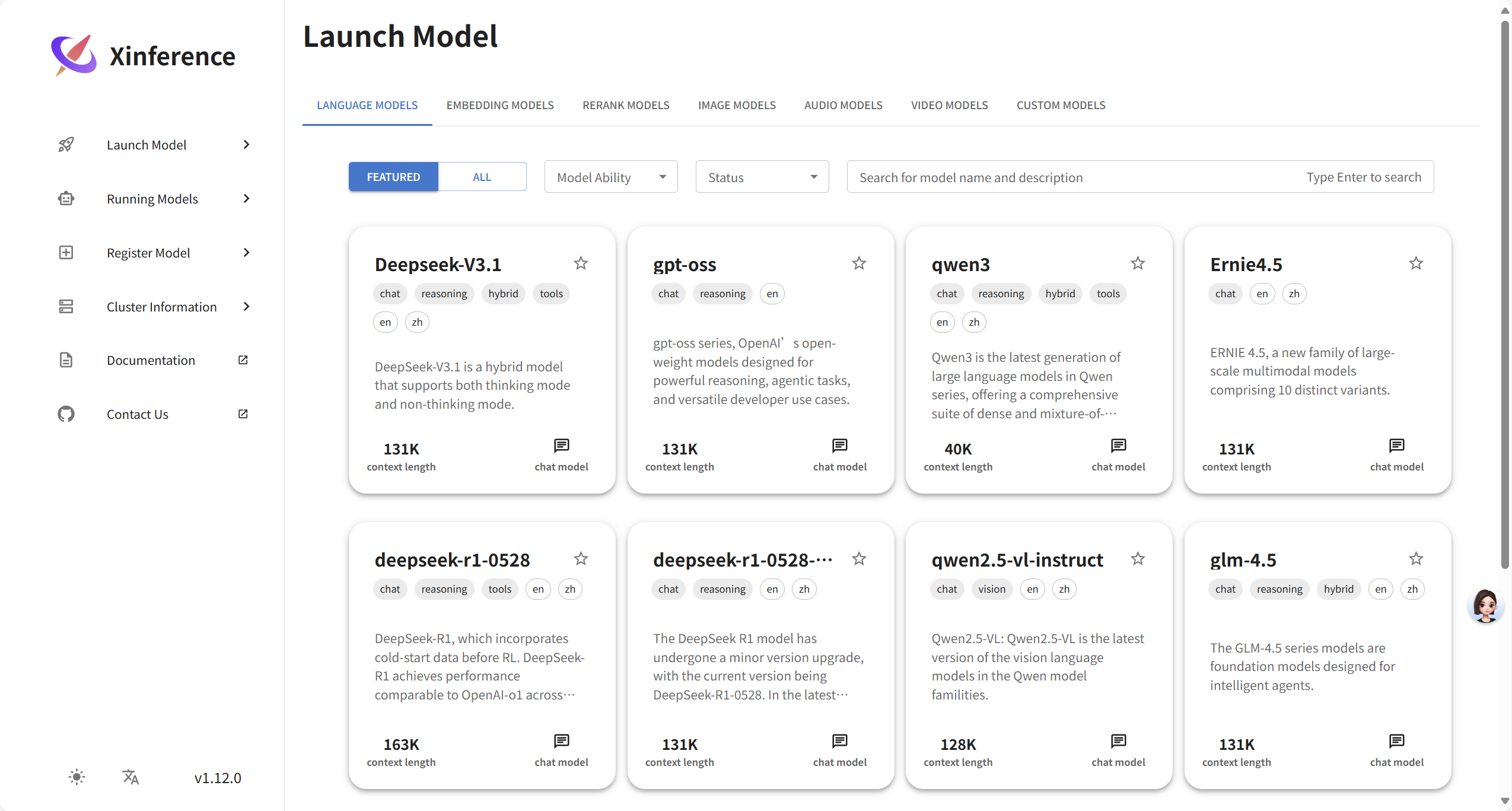Click the 163K context length value
The height and width of the screenshot is (811, 1512).
tap(401, 745)
